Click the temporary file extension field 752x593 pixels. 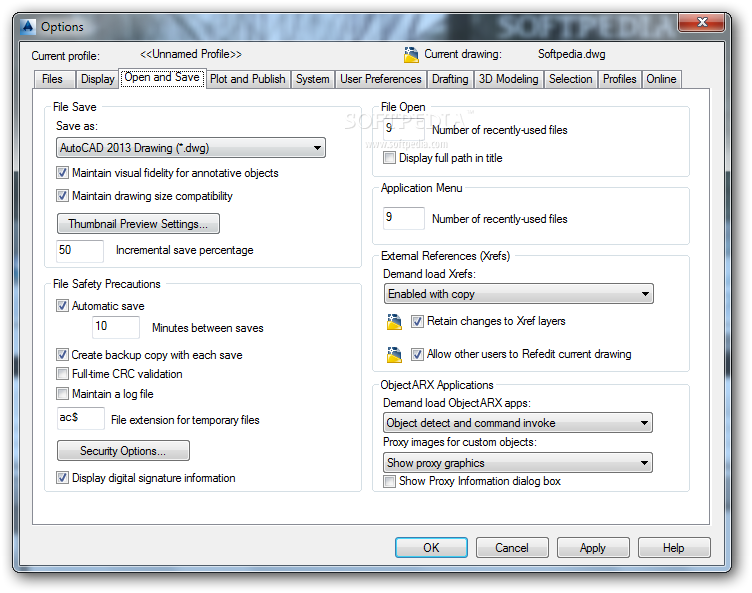81,418
